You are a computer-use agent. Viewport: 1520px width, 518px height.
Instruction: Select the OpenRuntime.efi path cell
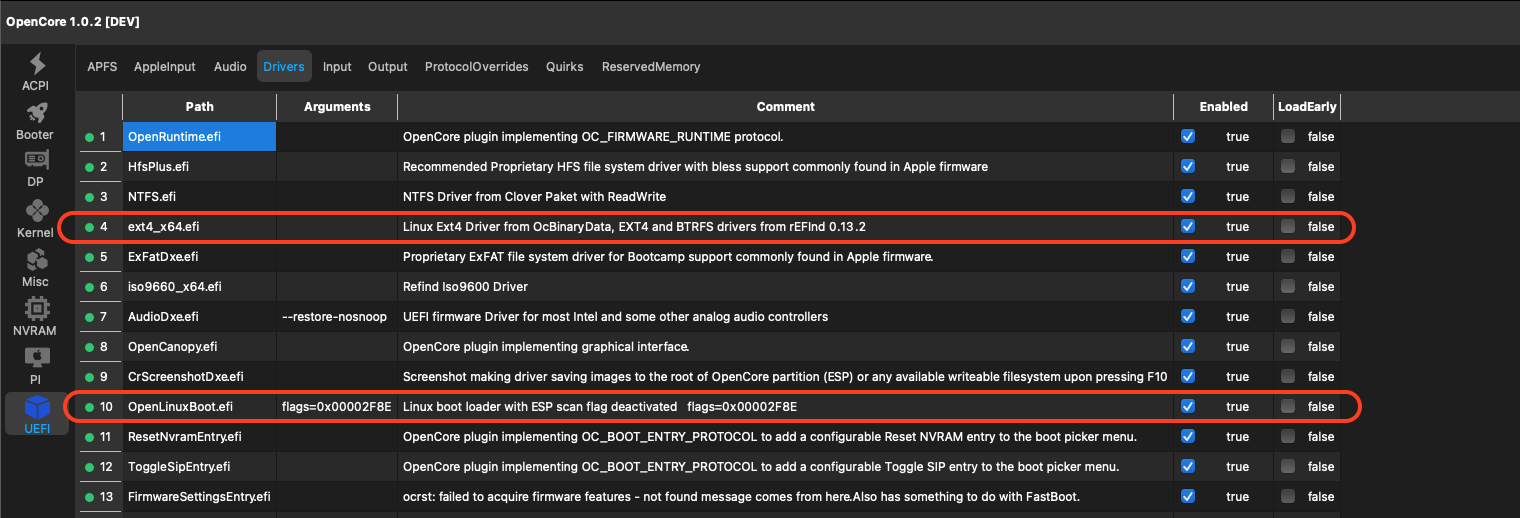pyautogui.click(x=199, y=137)
